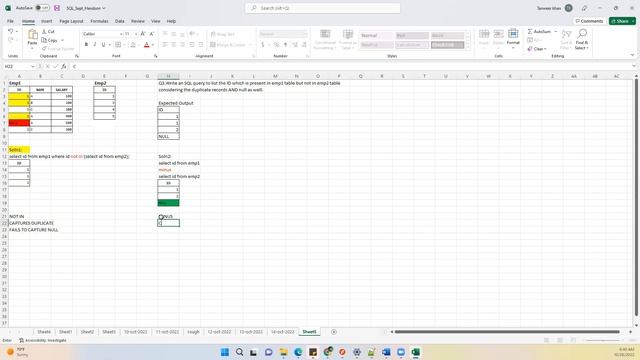Click the zoom slider in status bar
Image resolution: width=640 pixels, height=360 pixels.
tap(603, 340)
